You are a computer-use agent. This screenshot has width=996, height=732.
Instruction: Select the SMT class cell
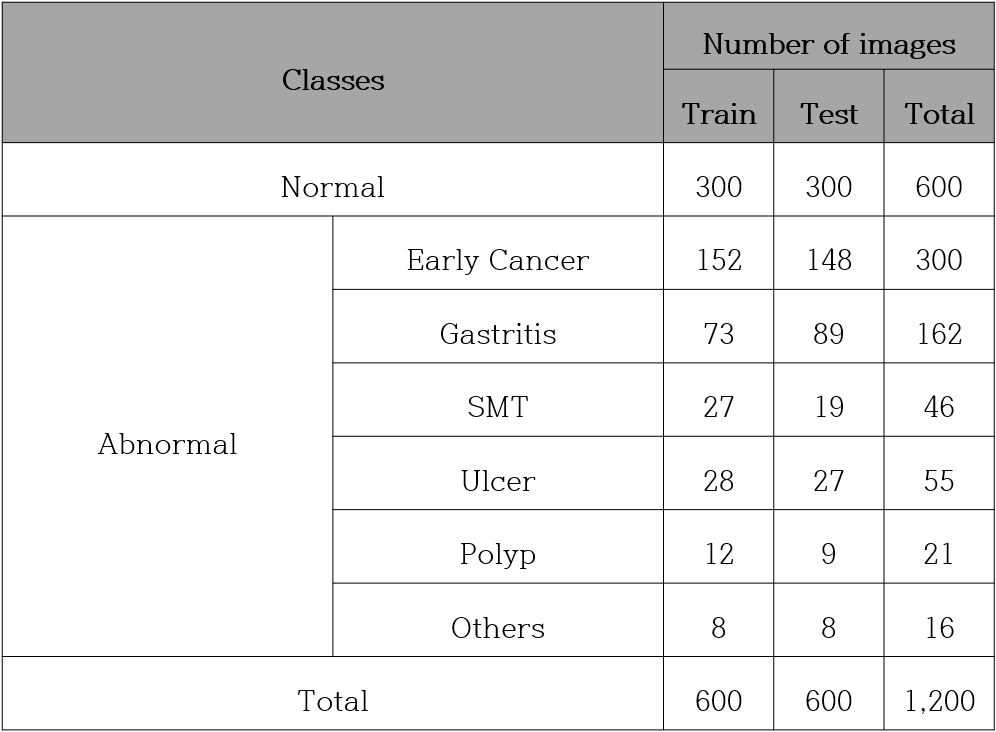pos(498,400)
